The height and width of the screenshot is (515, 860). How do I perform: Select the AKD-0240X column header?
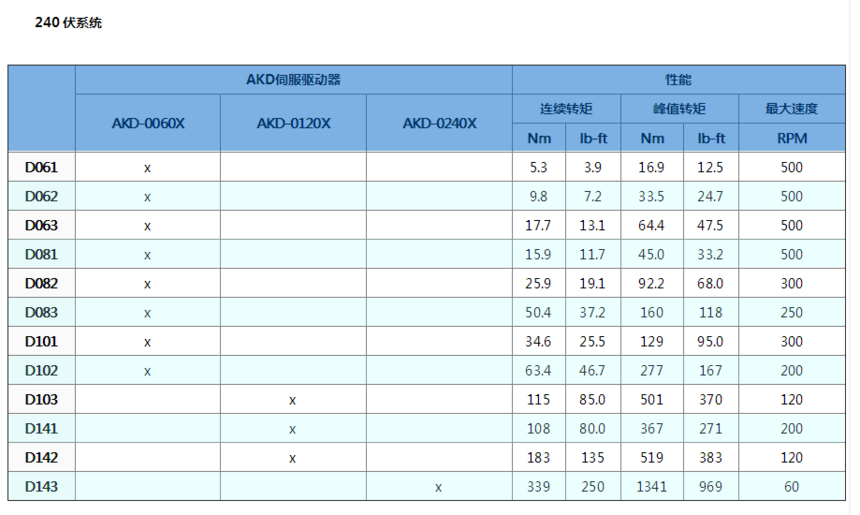click(439, 123)
